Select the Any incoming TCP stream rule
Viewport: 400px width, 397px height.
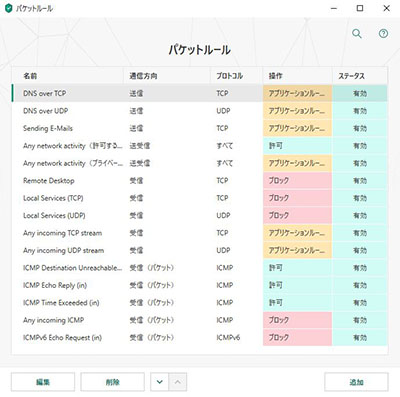click(200, 233)
